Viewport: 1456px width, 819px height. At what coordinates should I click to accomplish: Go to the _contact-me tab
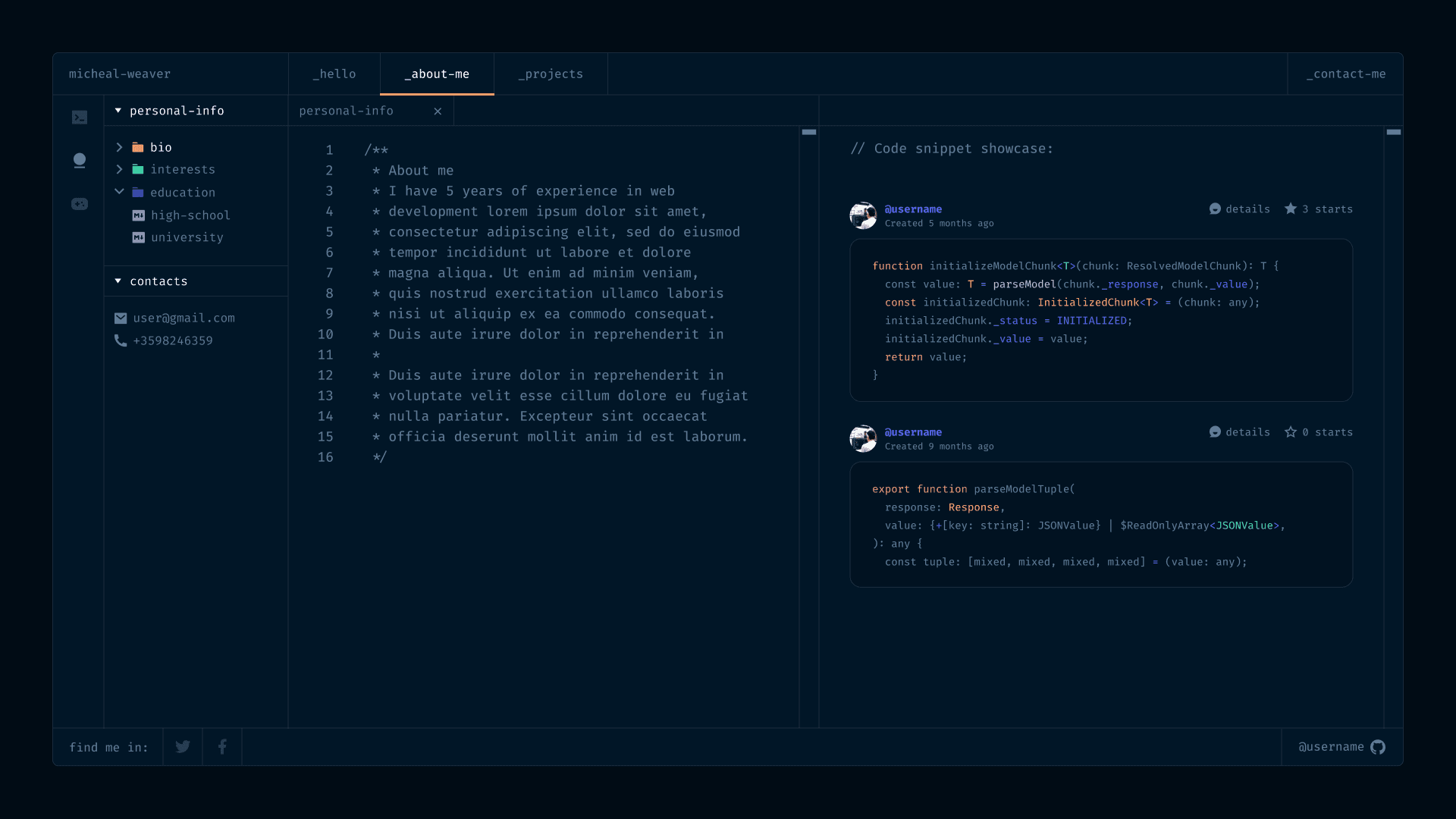(x=1345, y=74)
